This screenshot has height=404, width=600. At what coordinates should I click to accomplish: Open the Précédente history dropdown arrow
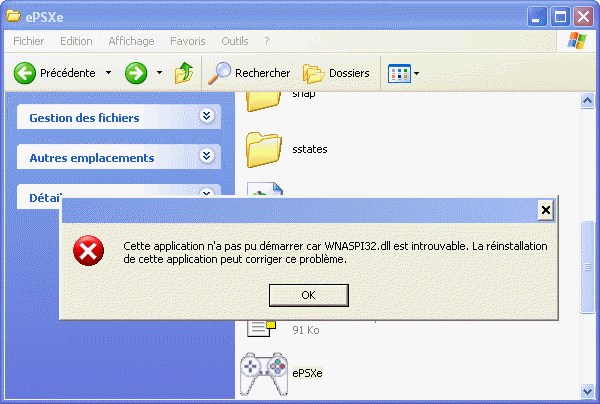tap(109, 72)
